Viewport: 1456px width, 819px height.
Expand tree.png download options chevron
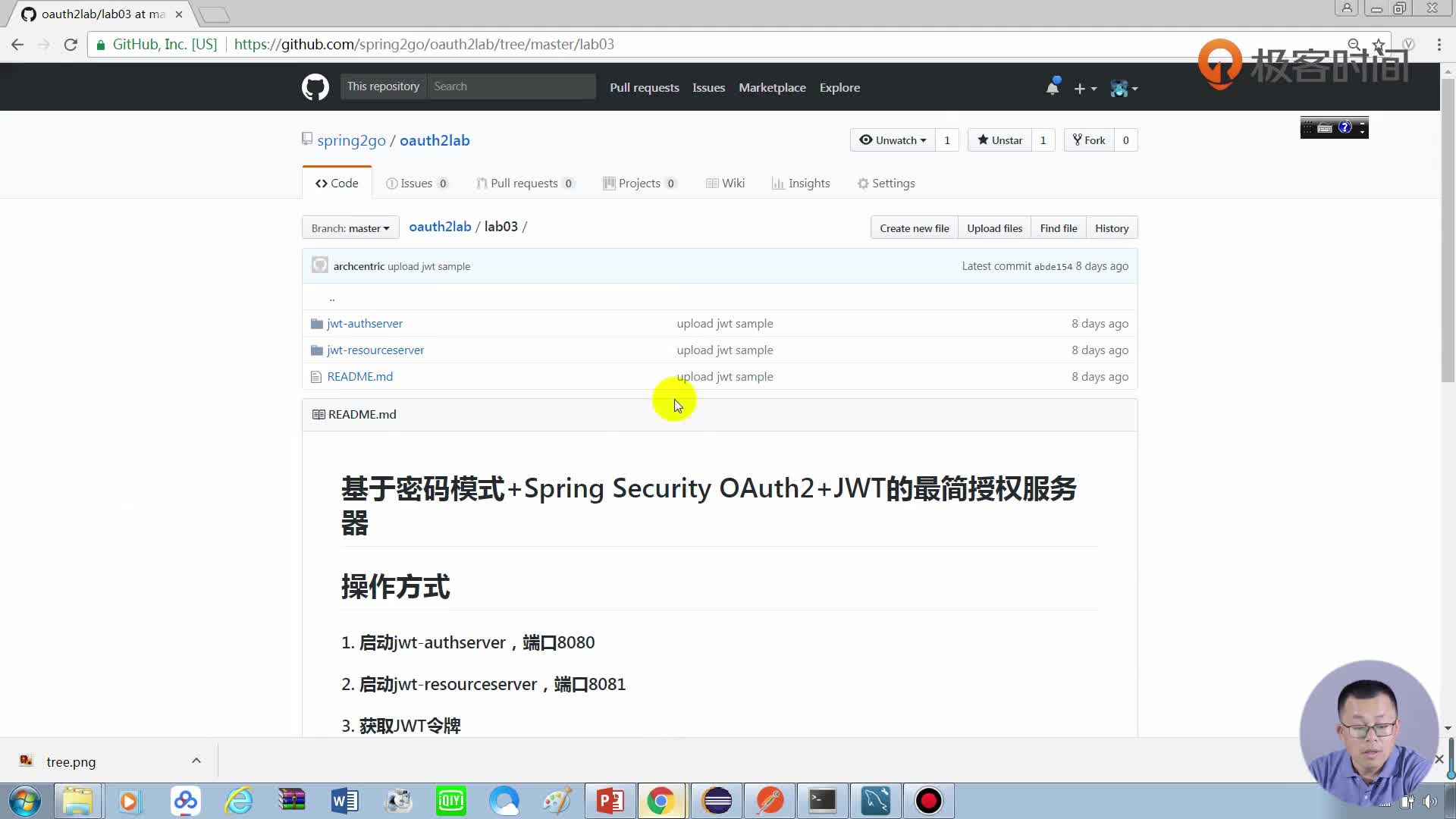pyautogui.click(x=196, y=761)
